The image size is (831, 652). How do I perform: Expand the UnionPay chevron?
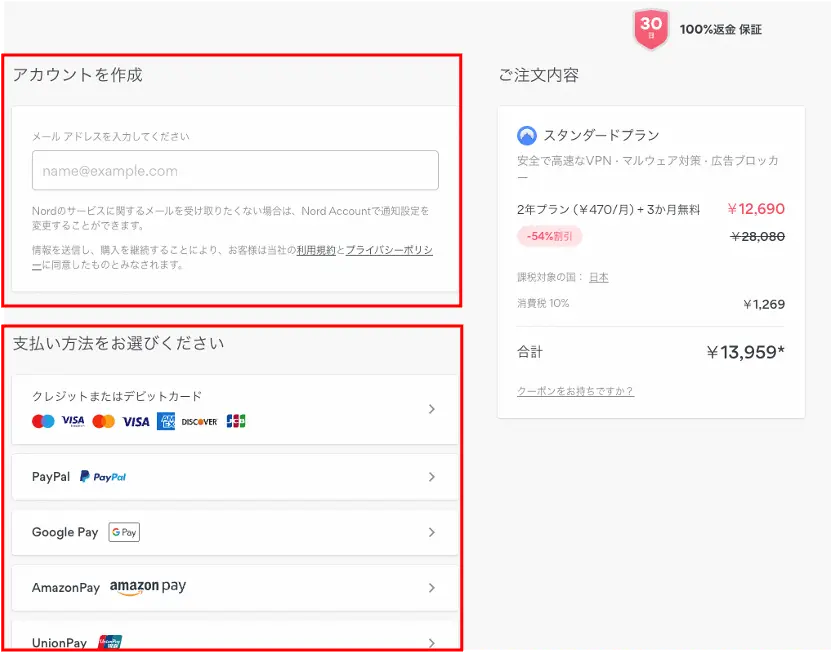(432, 643)
